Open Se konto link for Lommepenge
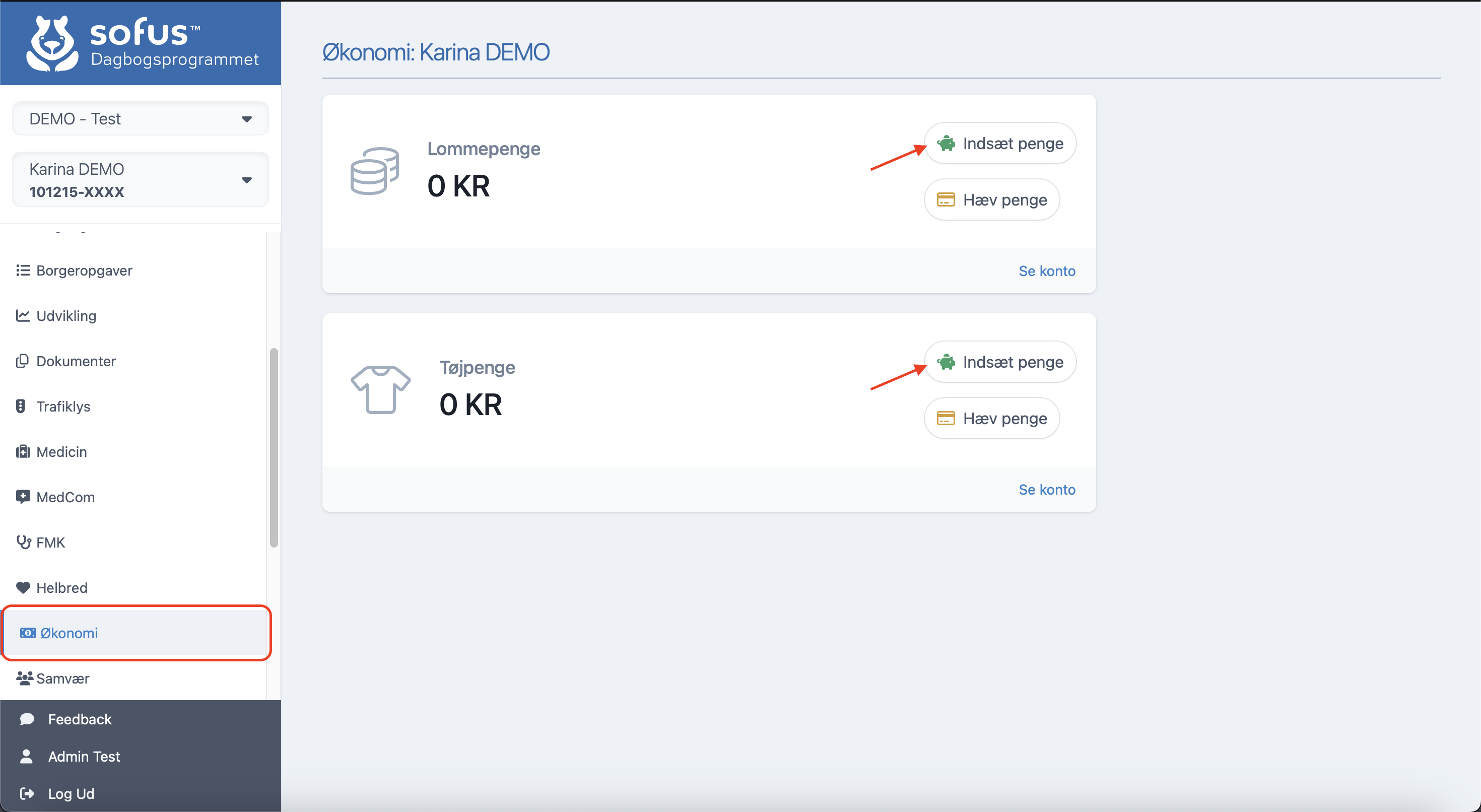Image resolution: width=1481 pixels, height=812 pixels. point(1047,271)
